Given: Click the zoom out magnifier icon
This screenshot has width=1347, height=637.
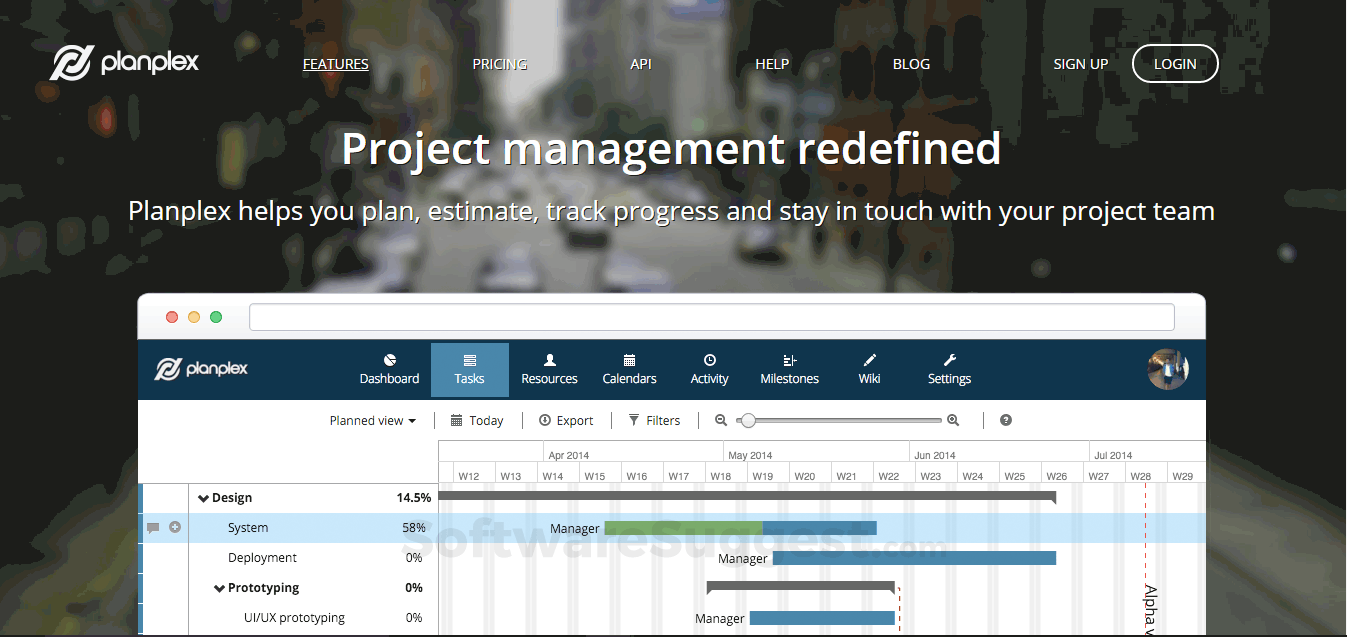Looking at the screenshot, I should pyautogui.click(x=720, y=421).
